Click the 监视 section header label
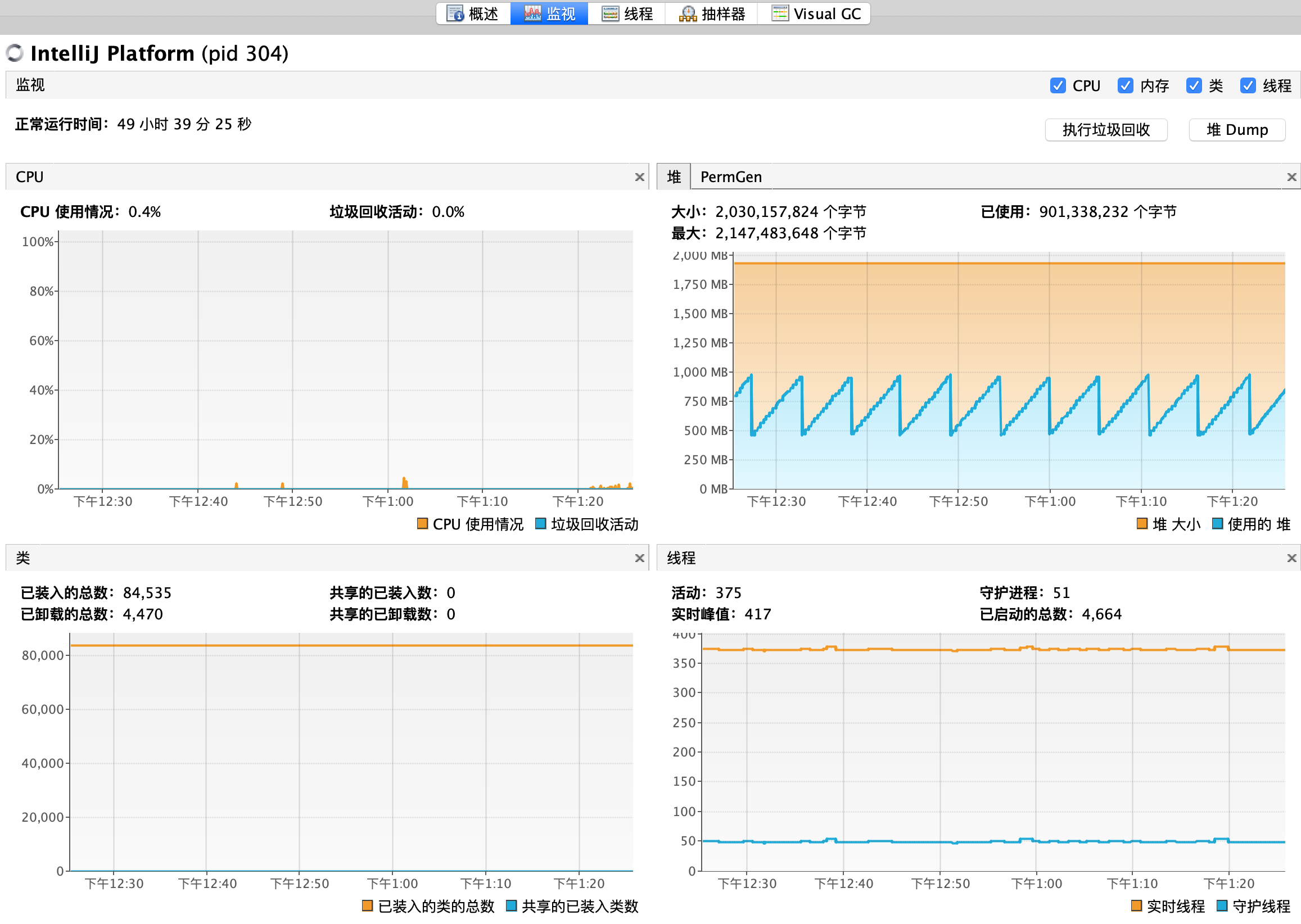Viewport: 1301px width, 924px height. (x=30, y=85)
